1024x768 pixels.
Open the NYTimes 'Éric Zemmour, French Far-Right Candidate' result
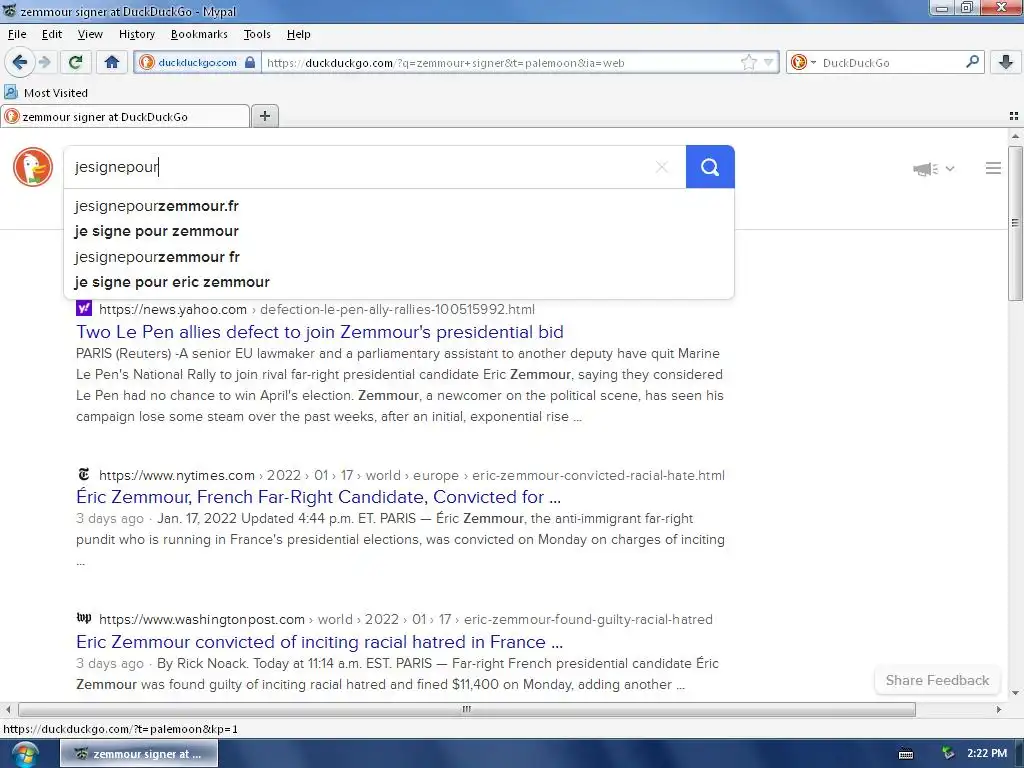pos(318,497)
